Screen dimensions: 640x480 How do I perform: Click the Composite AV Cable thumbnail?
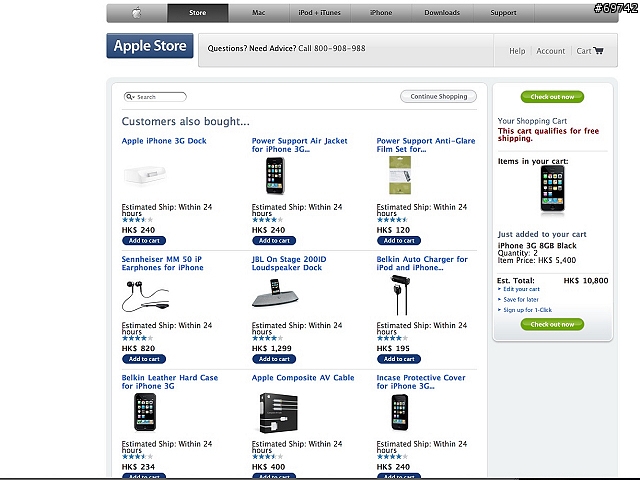[279, 413]
